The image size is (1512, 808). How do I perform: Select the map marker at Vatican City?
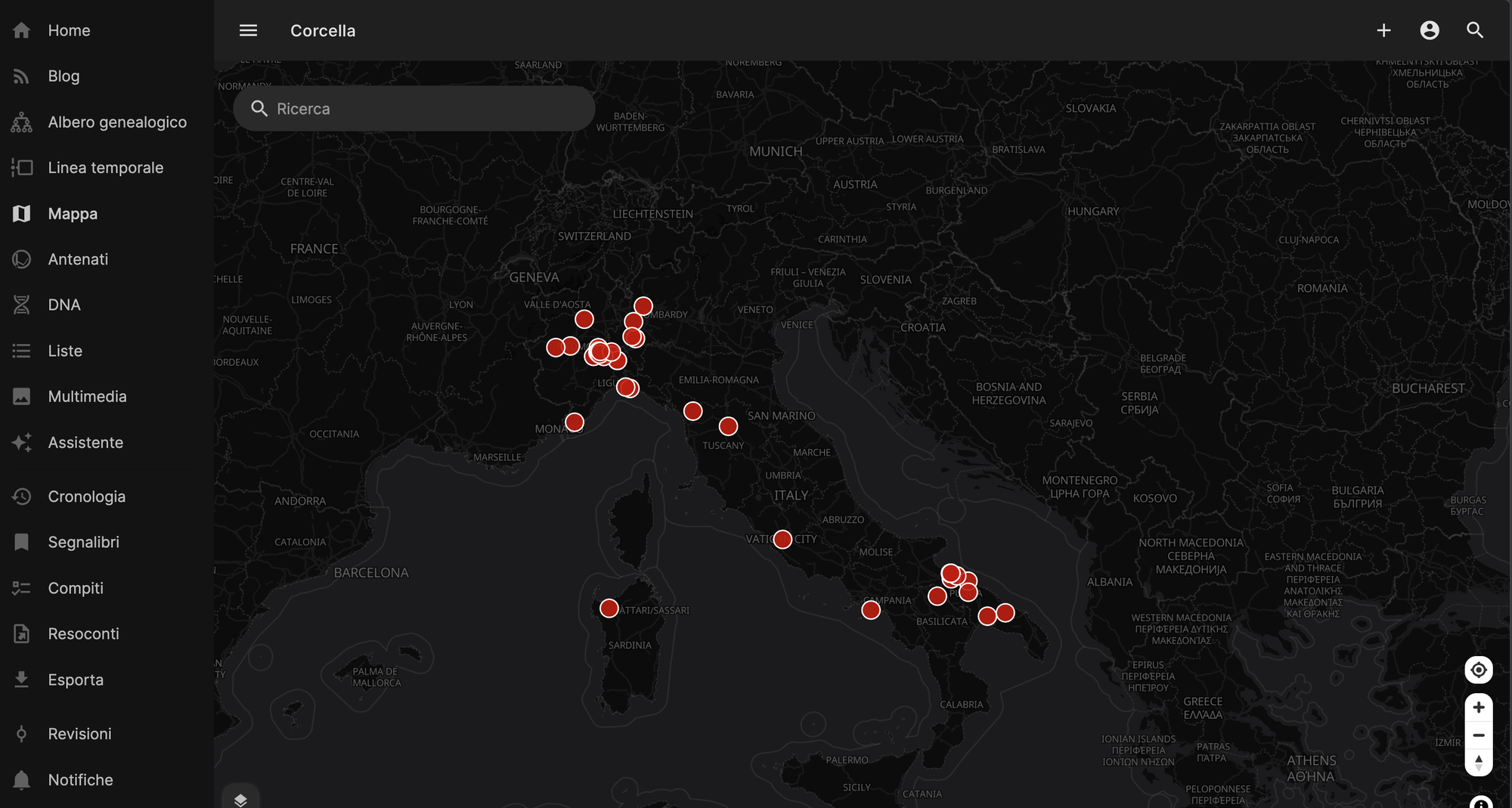point(782,539)
